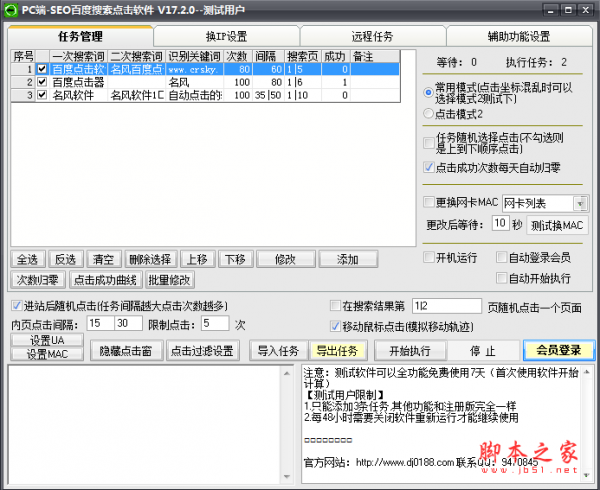Click 识别关键词 column header

tap(195, 57)
